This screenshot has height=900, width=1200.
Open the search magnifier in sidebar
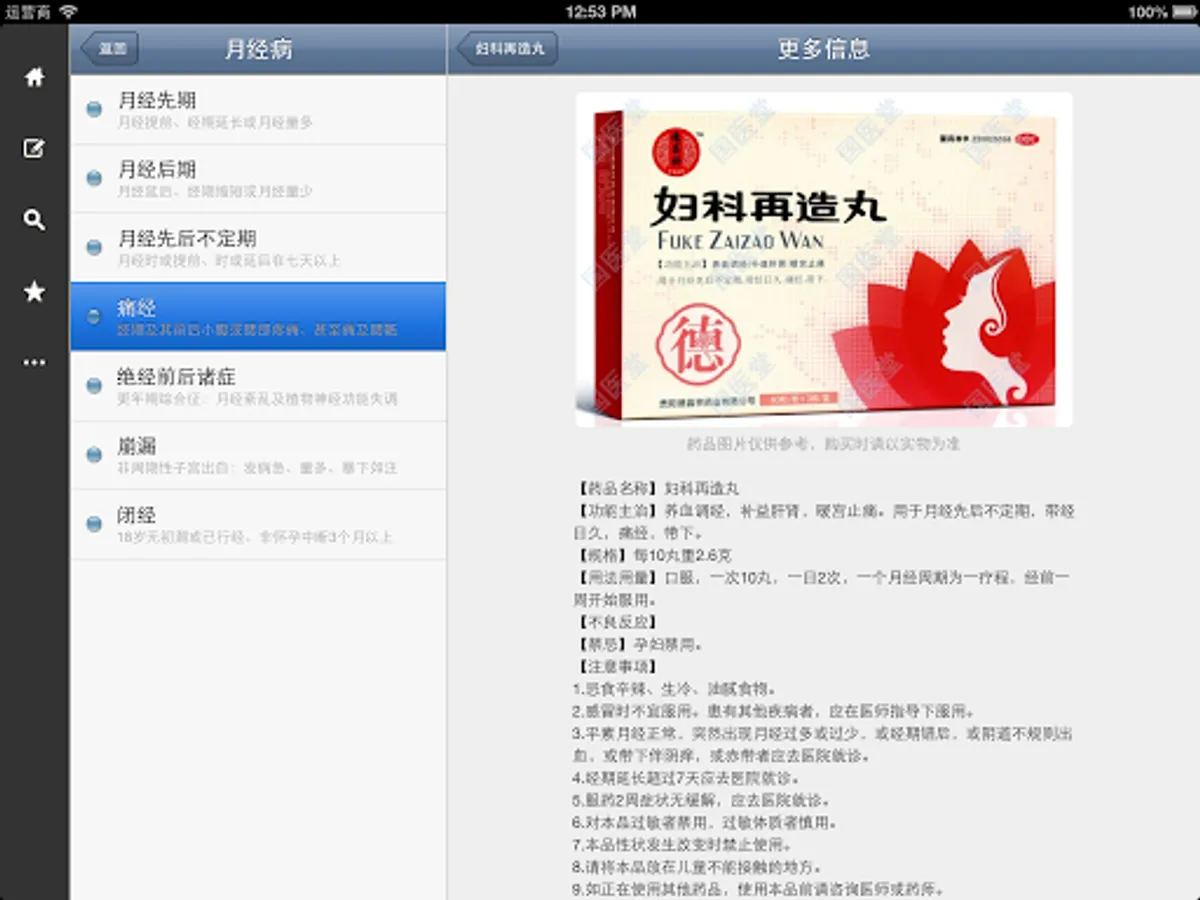34,220
